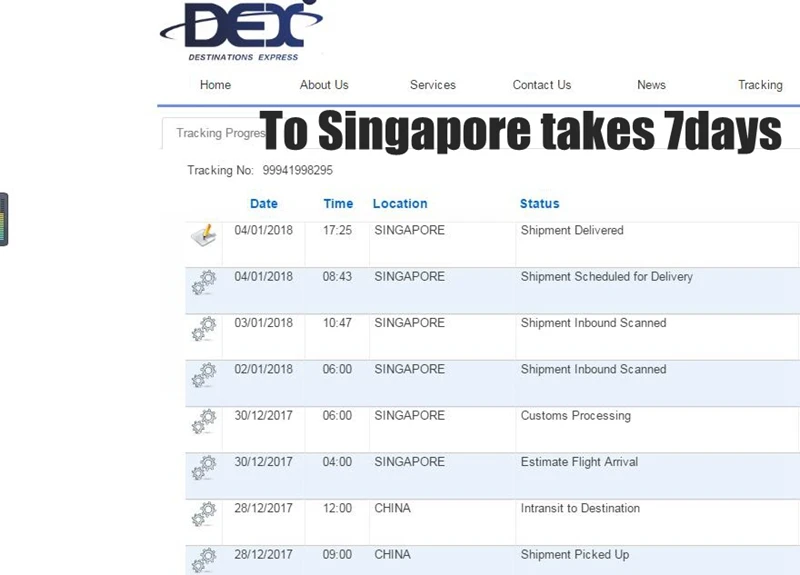Select Shipment Inbound Scanned on 02/01/2018
This screenshot has width=800, height=575.
click(x=593, y=369)
